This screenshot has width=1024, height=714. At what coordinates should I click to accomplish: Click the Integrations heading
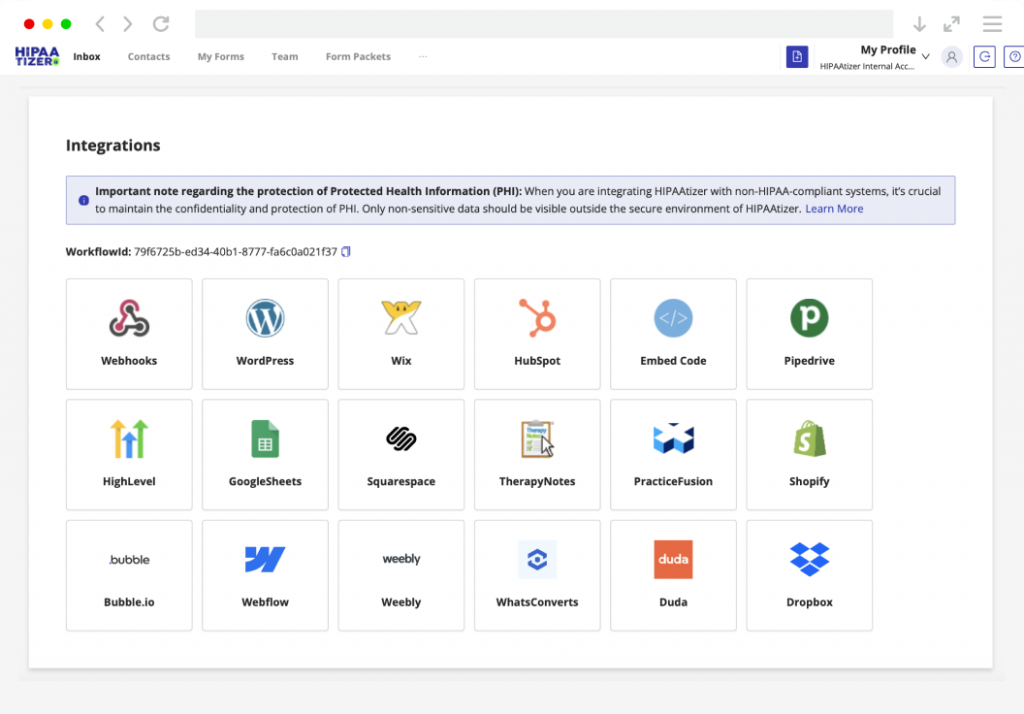click(x=113, y=145)
